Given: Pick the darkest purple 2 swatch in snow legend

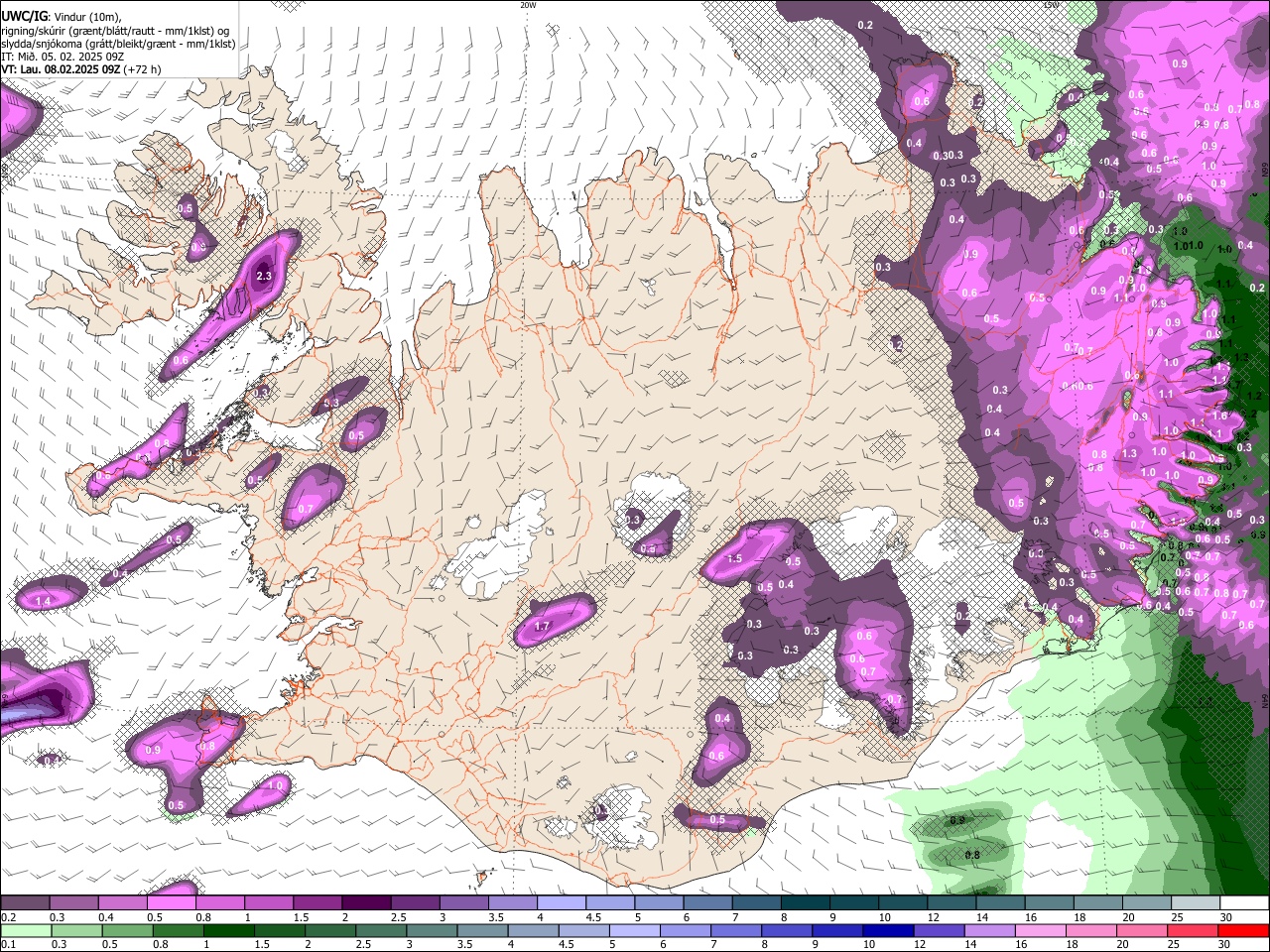Looking at the screenshot, I should (365, 903).
